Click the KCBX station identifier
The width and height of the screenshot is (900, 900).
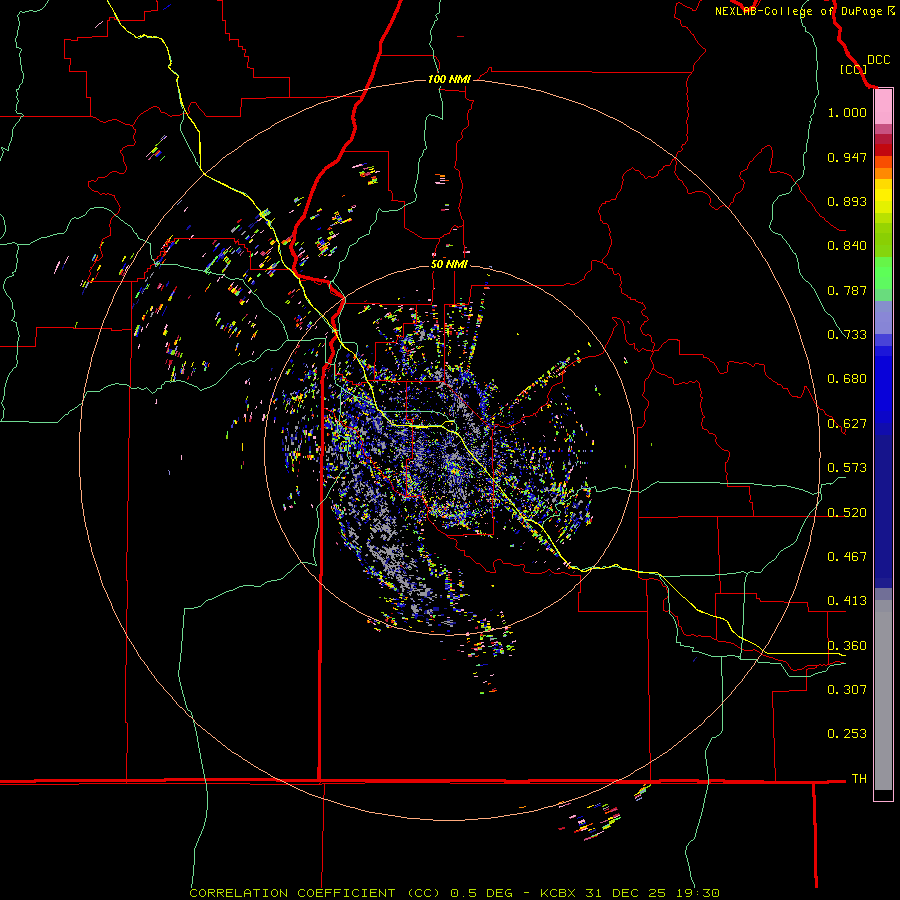tap(559, 893)
